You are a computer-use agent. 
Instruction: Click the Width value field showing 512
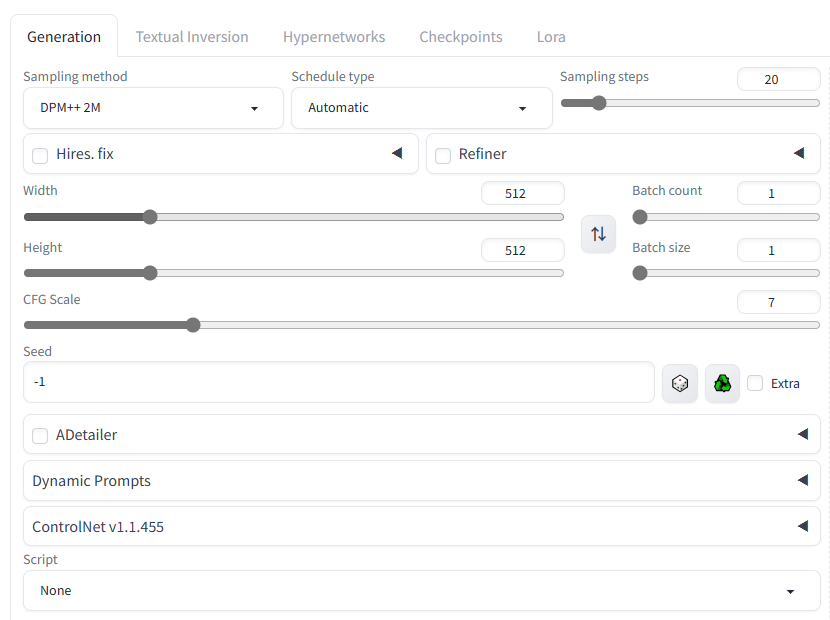coord(522,193)
